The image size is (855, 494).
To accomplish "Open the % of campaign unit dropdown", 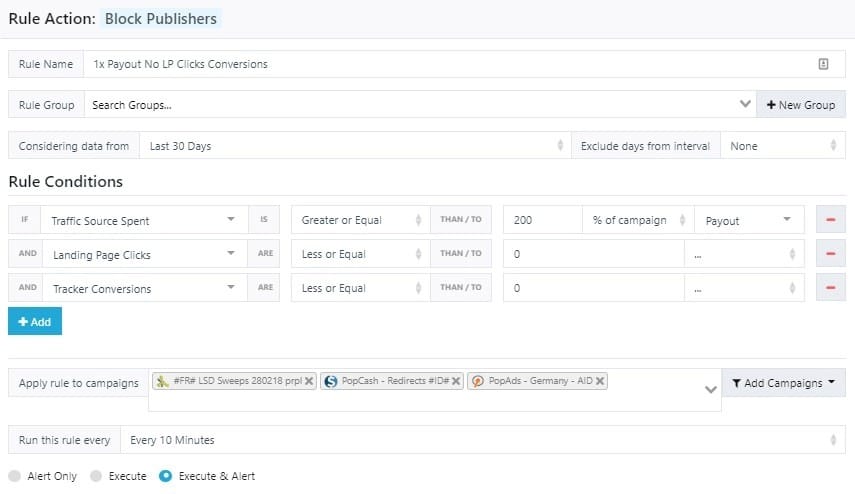I will tap(638, 220).
